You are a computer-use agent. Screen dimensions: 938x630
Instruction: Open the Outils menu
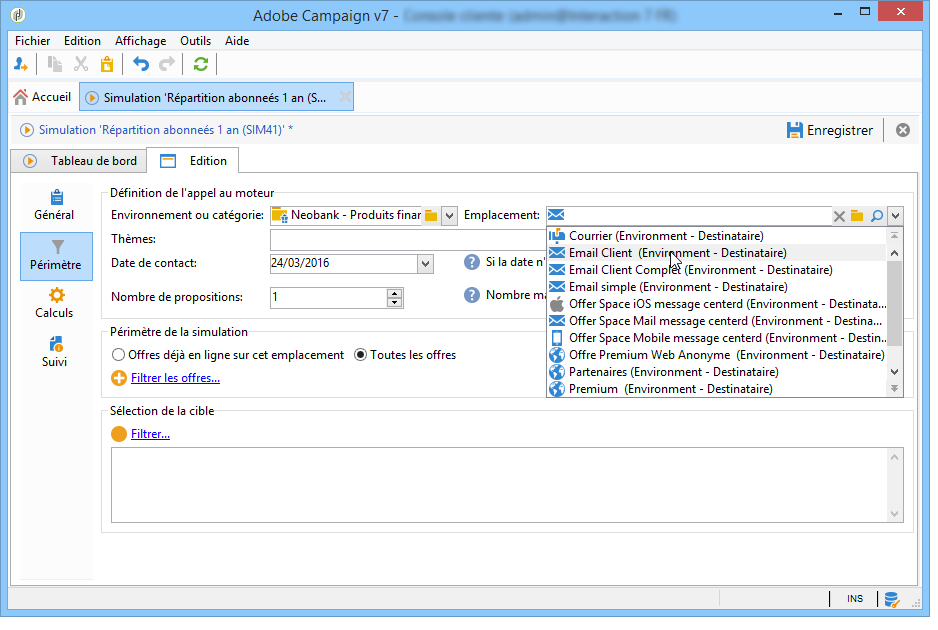[x=195, y=41]
